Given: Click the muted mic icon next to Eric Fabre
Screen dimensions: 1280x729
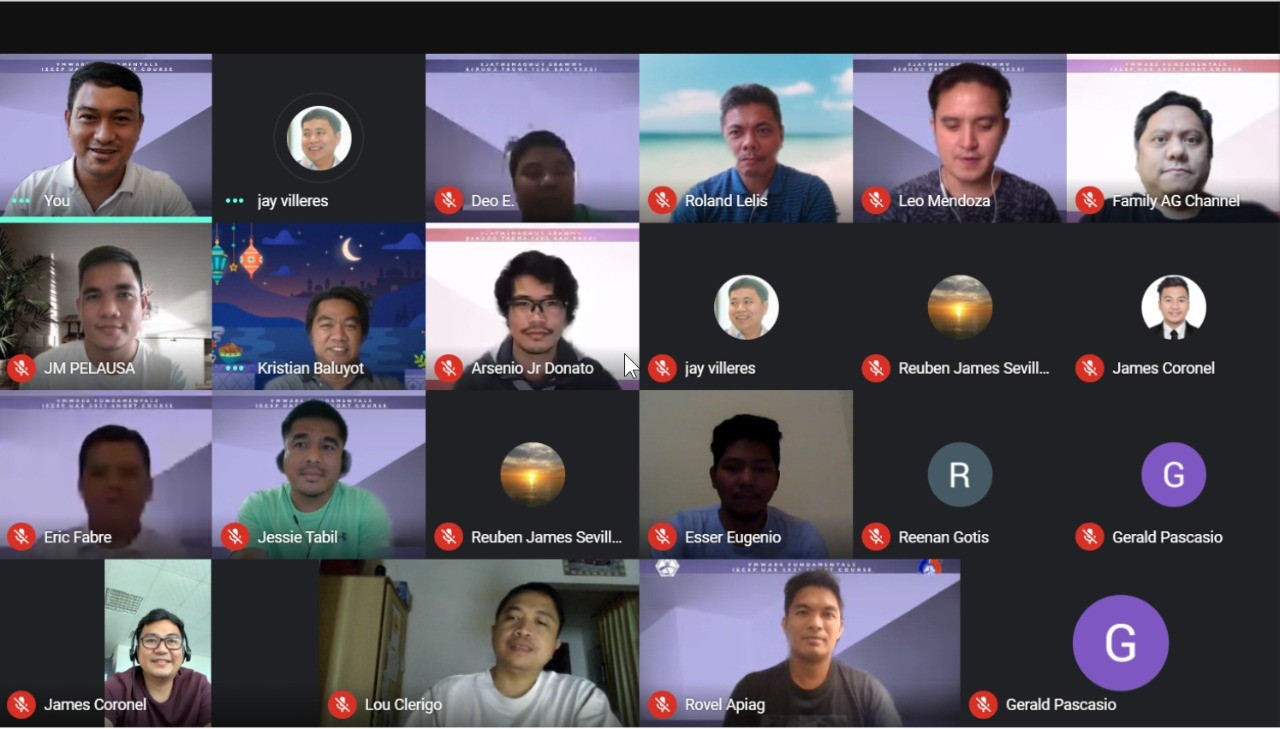Looking at the screenshot, I should [x=21, y=537].
